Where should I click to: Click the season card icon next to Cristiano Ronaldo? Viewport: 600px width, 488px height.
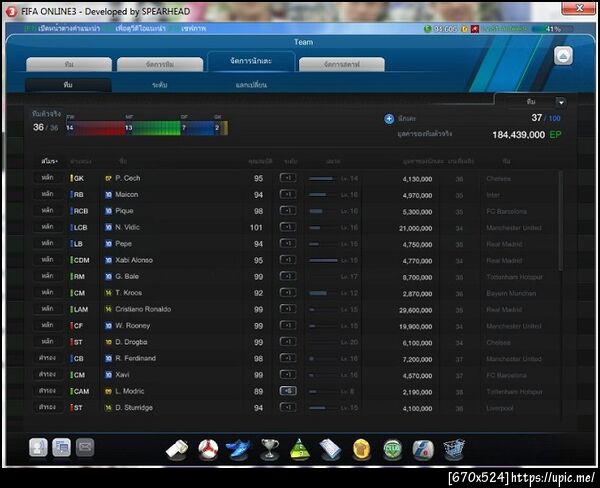108,309
